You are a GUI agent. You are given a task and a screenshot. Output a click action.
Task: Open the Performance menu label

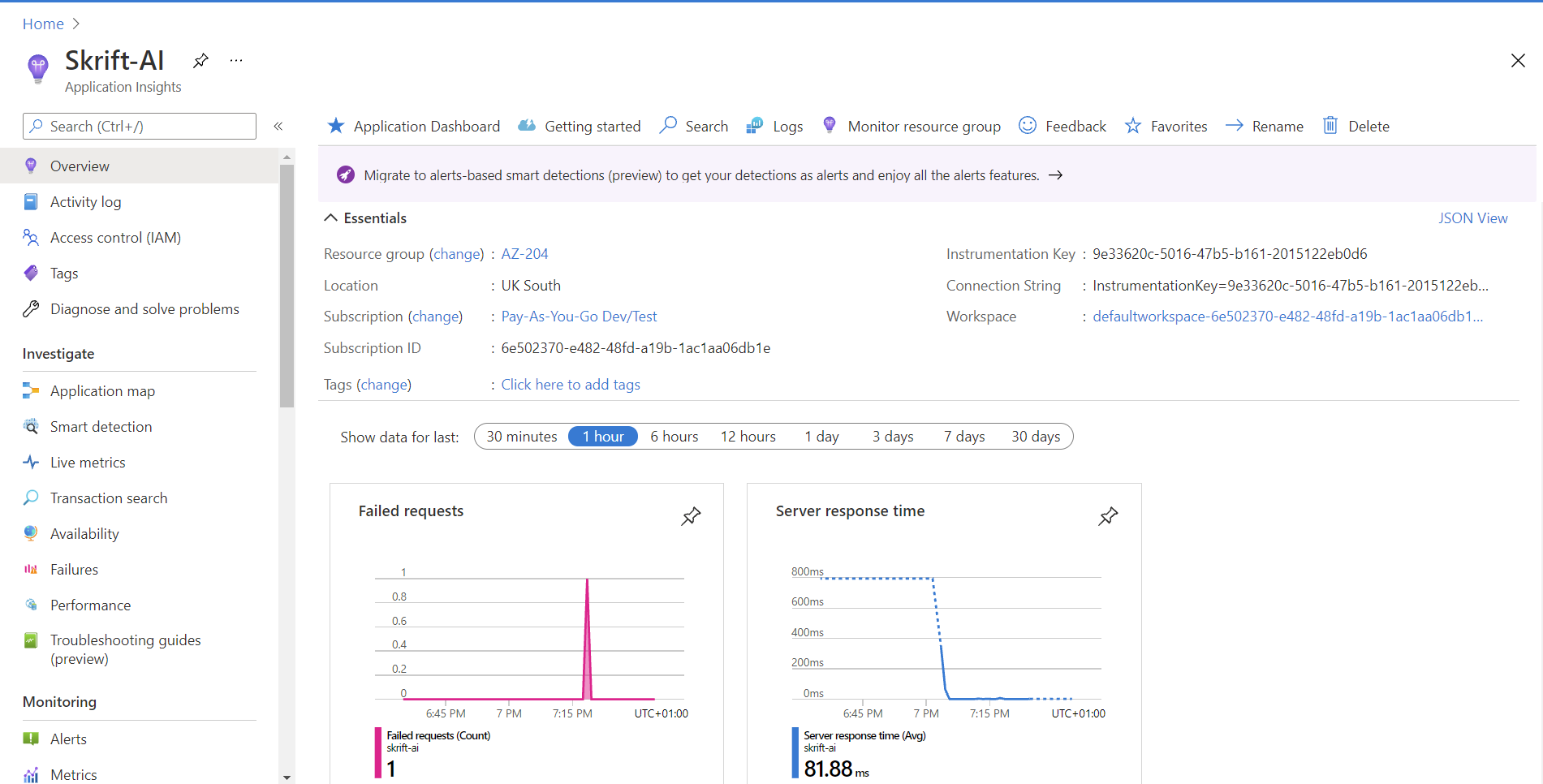(90, 605)
